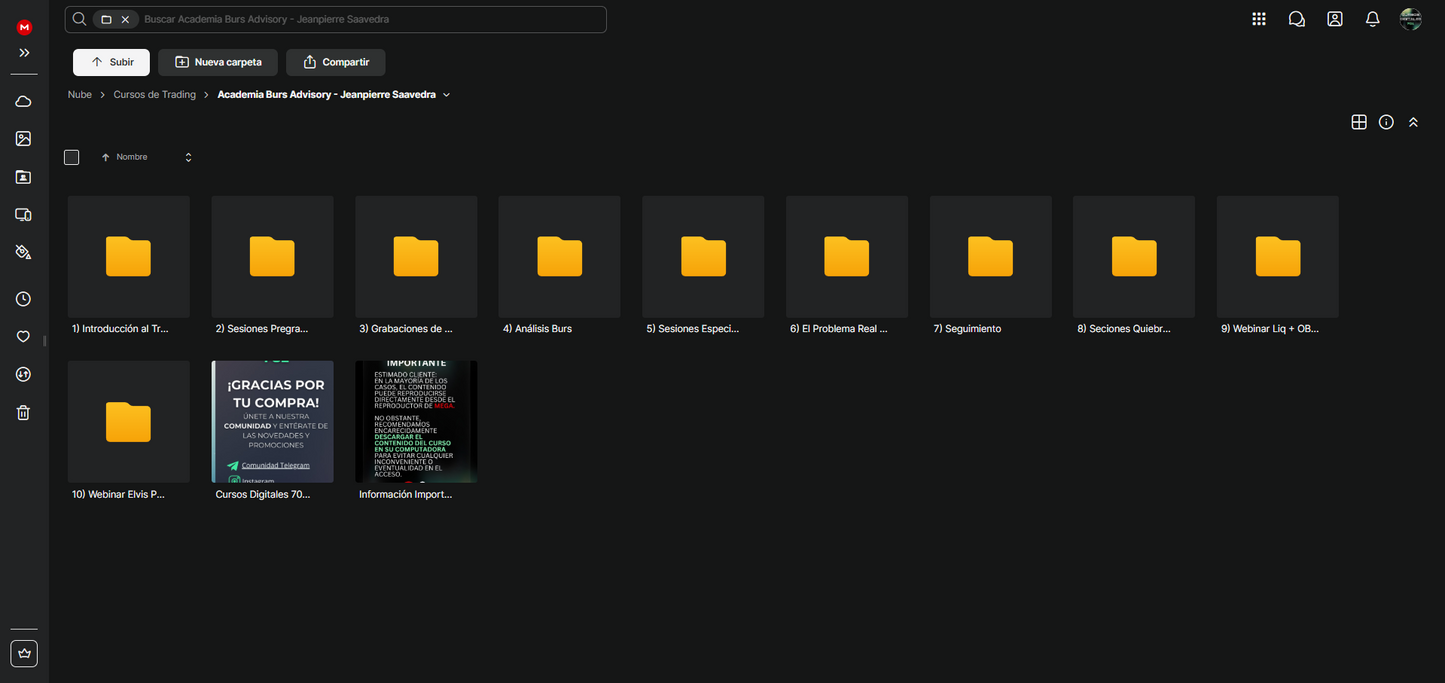The height and width of the screenshot is (683, 1445).
Task: Open dropdown next to Academia Burs Advisory breadcrumb
Action: (x=446, y=95)
